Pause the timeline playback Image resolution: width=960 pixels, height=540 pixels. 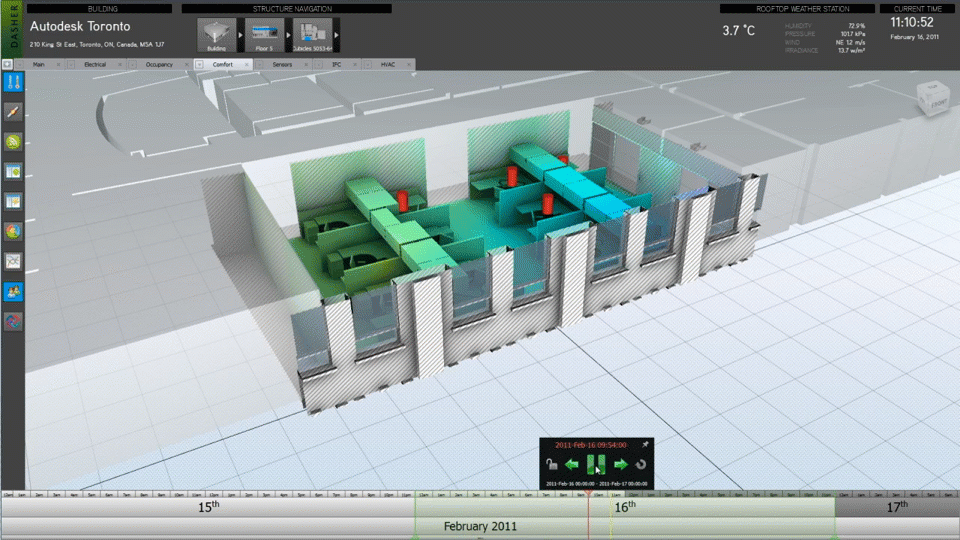596,464
